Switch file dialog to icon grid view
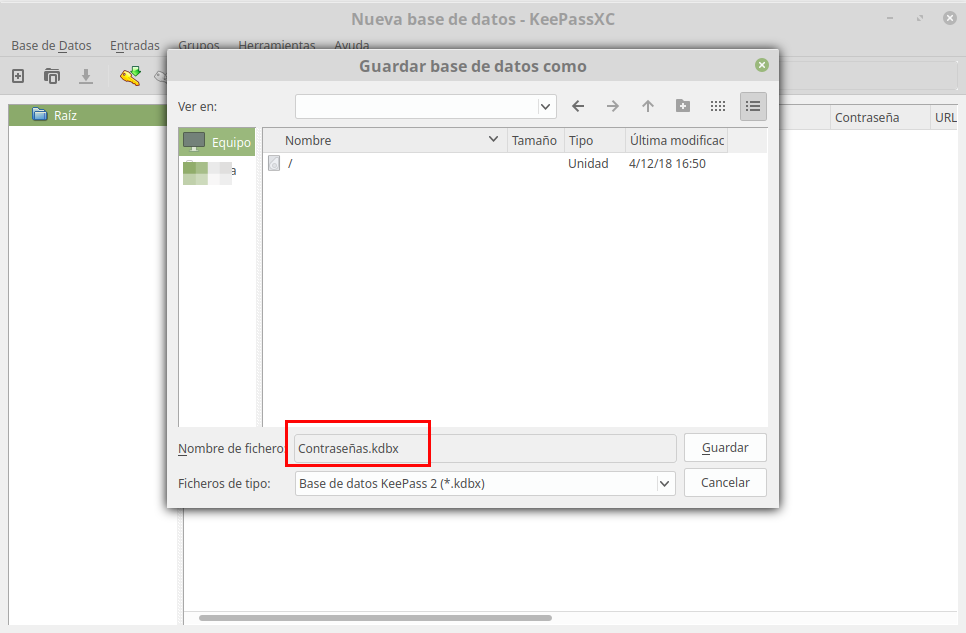 [718, 106]
